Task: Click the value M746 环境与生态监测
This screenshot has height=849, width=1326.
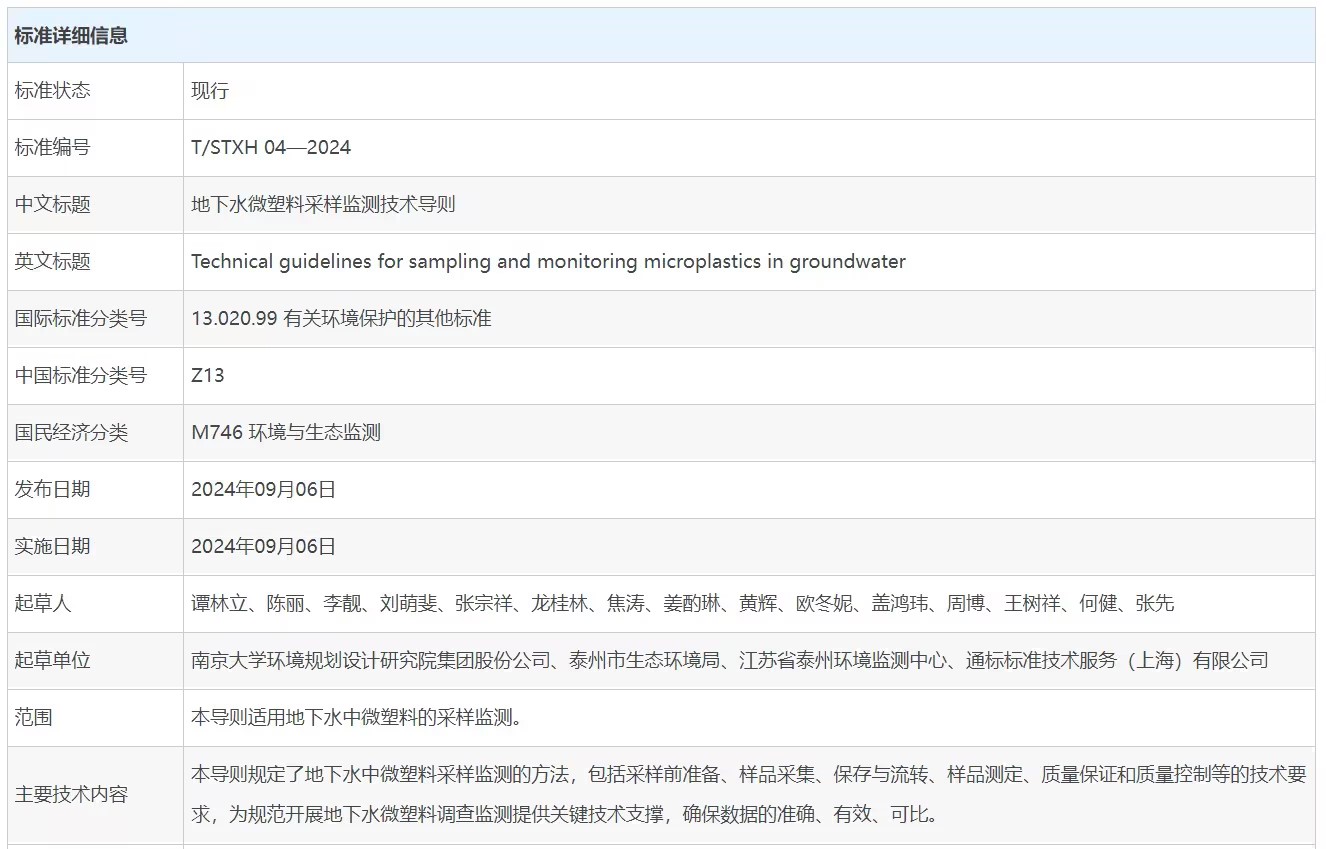Action: click(x=286, y=433)
